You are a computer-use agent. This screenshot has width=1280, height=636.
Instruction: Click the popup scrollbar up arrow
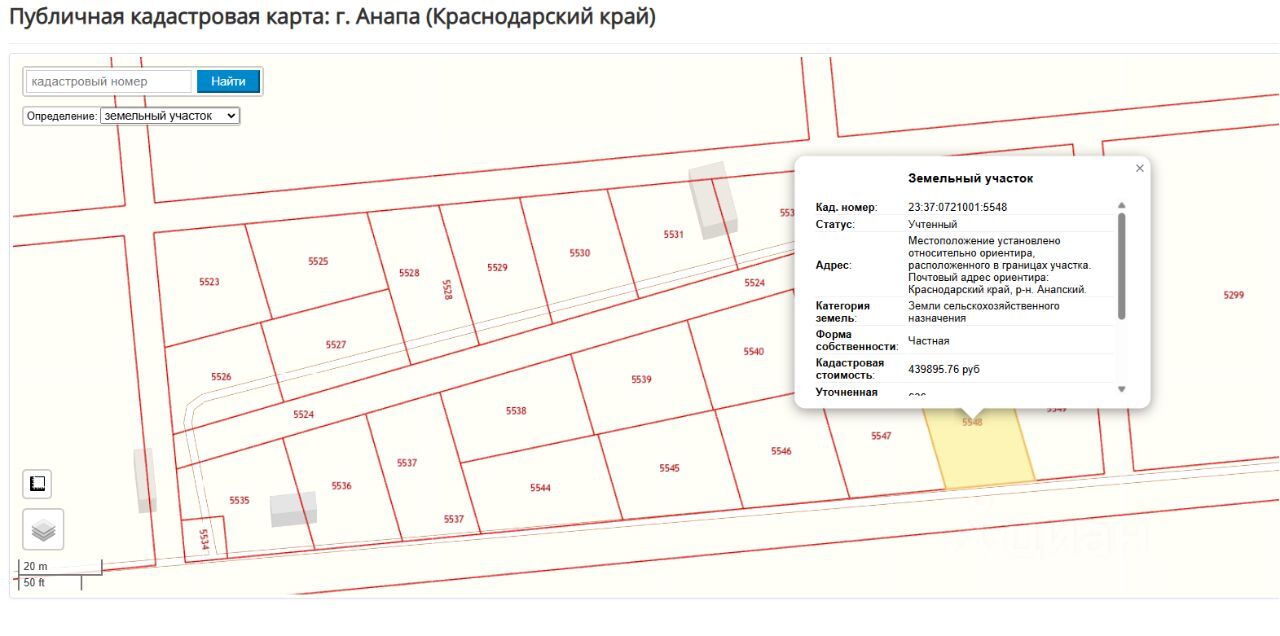[x=1121, y=206]
